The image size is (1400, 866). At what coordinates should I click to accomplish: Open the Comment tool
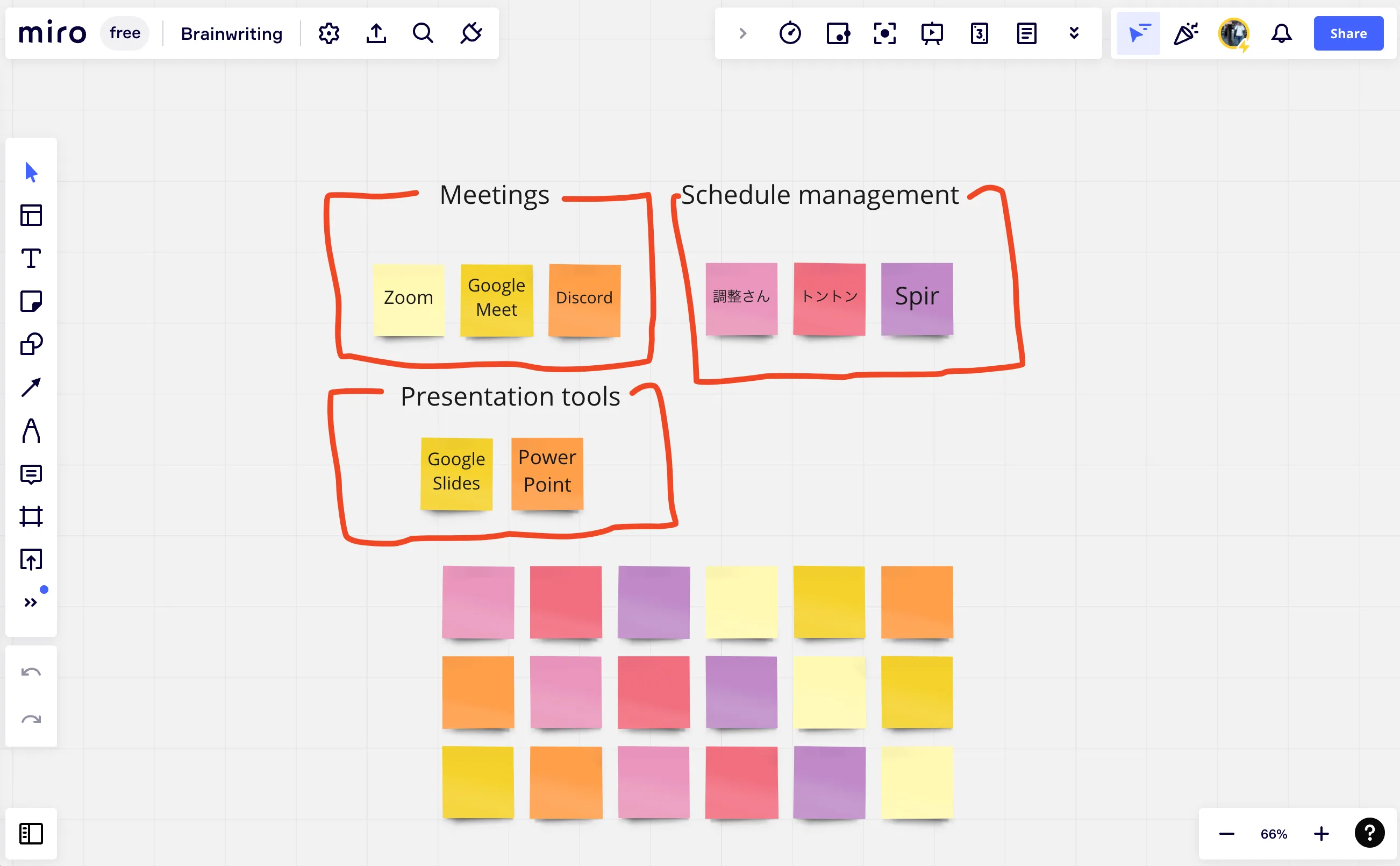point(31,474)
